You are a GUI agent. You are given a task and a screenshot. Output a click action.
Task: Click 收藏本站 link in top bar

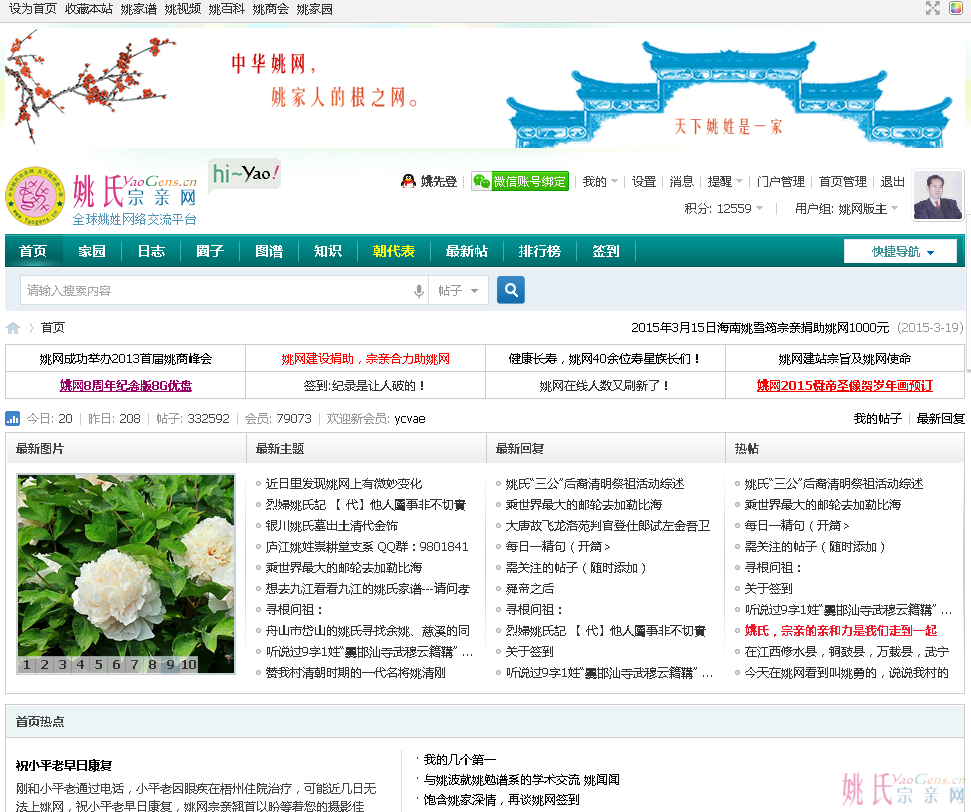click(x=89, y=9)
